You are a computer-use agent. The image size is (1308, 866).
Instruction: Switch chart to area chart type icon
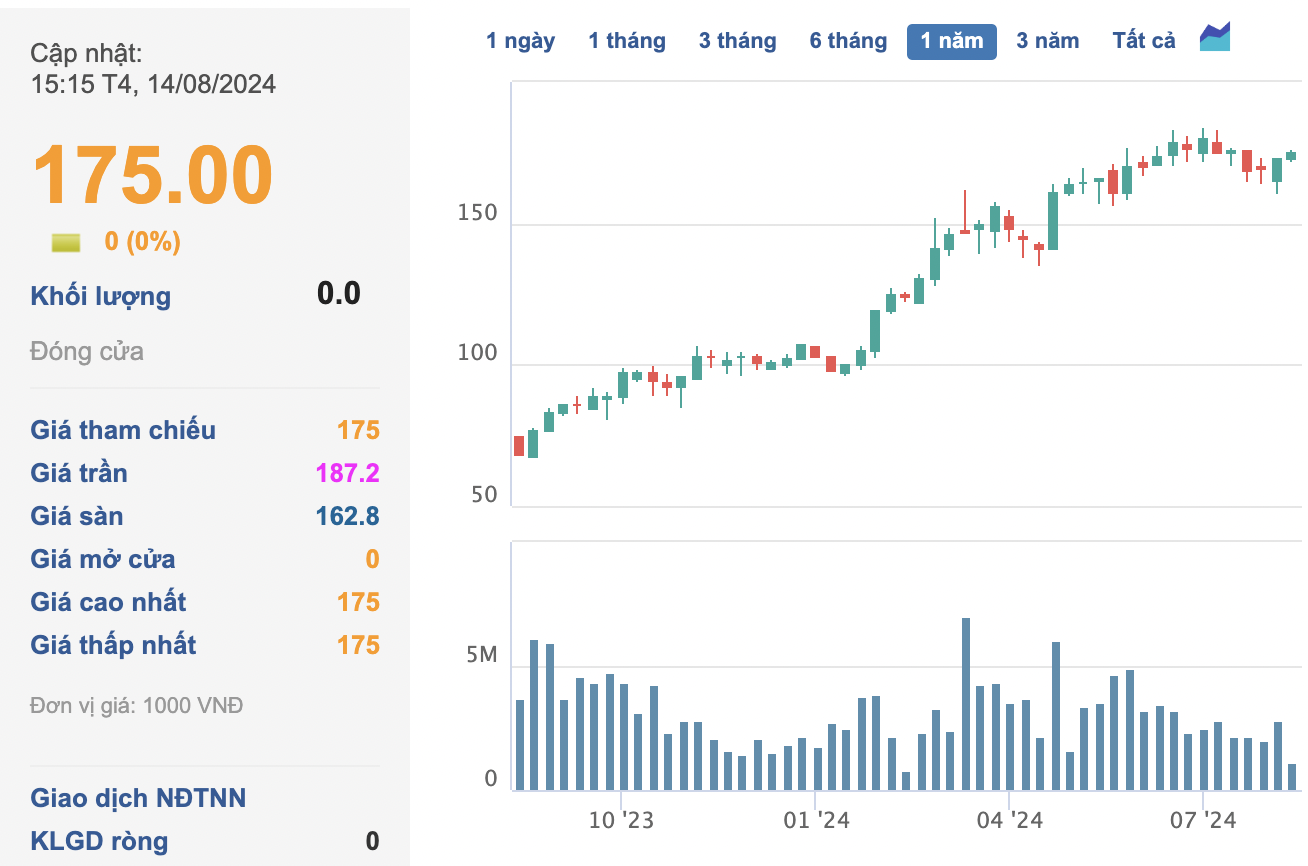pyautogui.click(x=1215, y=38)
